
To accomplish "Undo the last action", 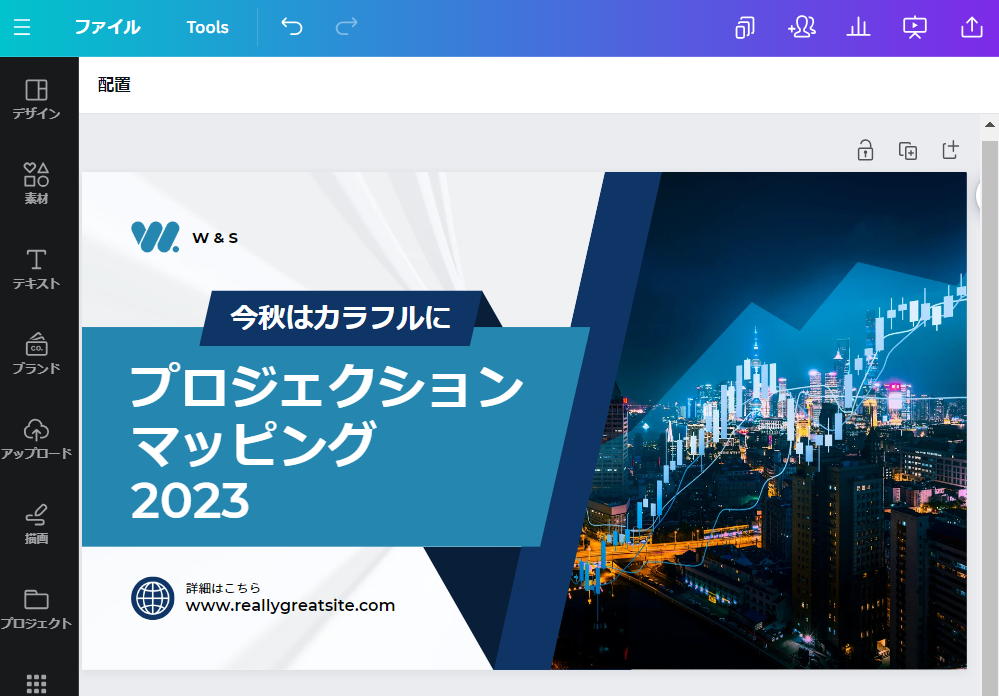I will pyautogui.click(x=292, y=27).
